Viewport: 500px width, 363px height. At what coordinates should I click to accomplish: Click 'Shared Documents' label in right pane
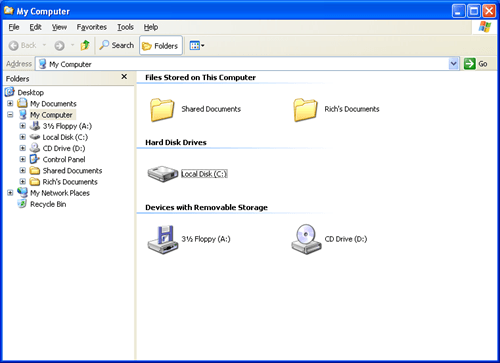[x=211, y=109]
